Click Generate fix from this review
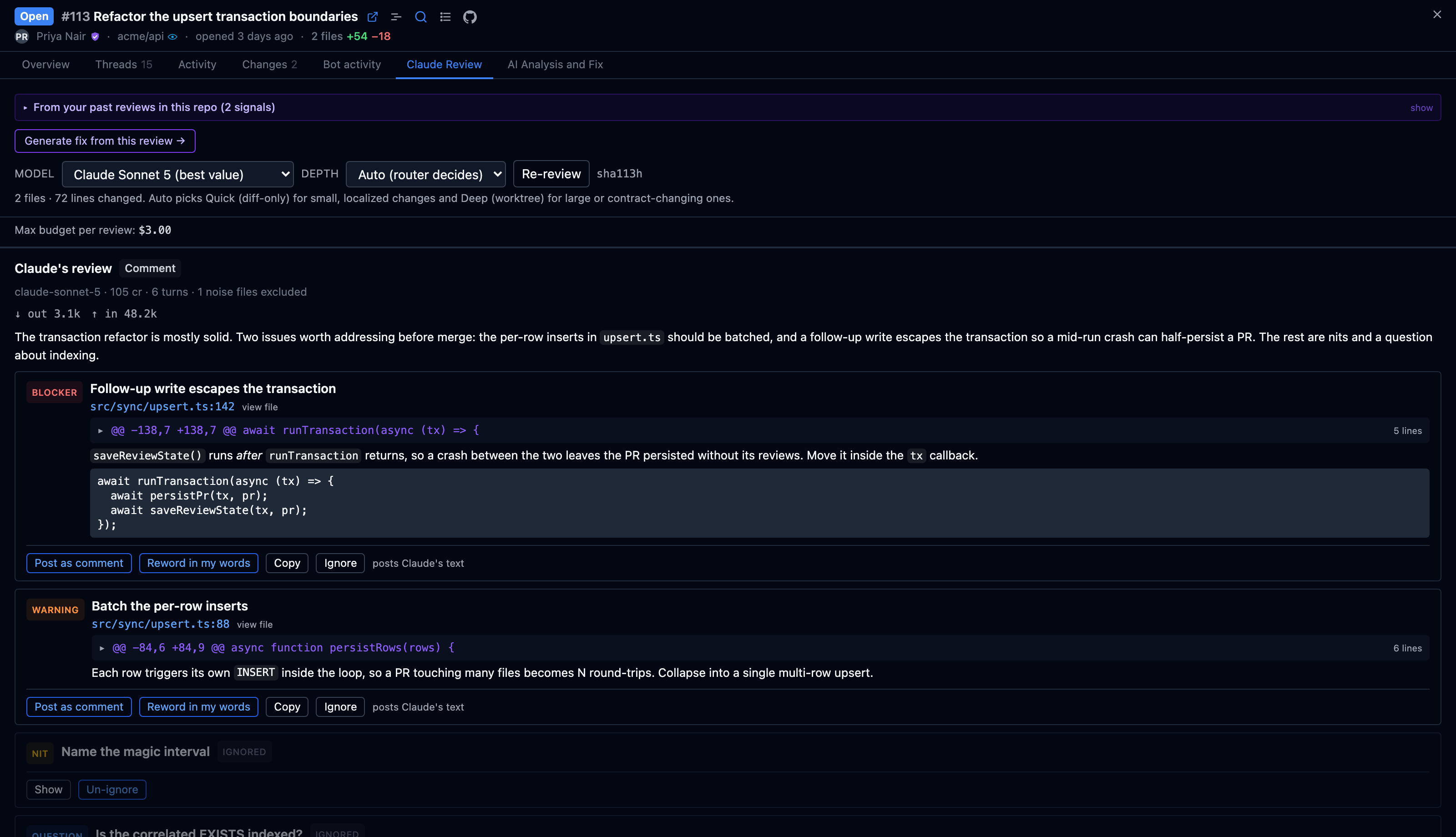This screenshot has height=837, width=1456. point(105,141)
